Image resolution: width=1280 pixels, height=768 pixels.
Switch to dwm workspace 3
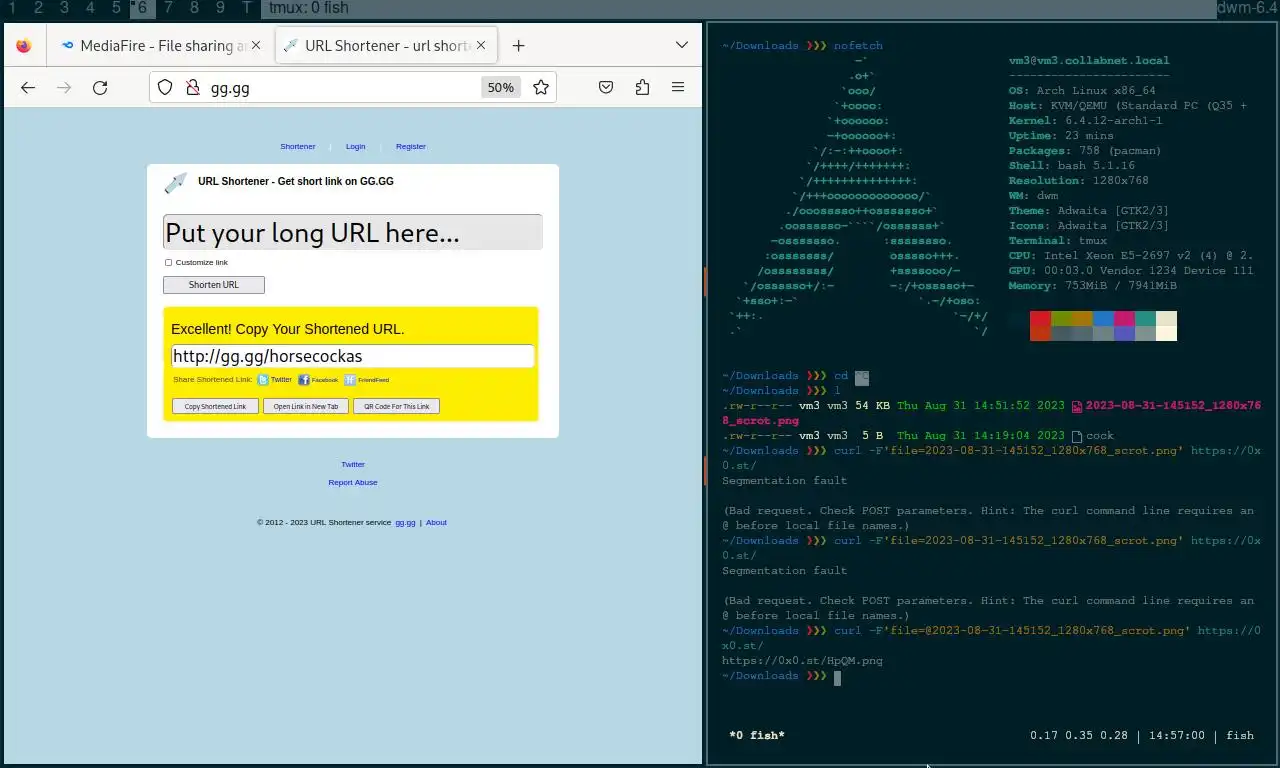tap(64, 8)
